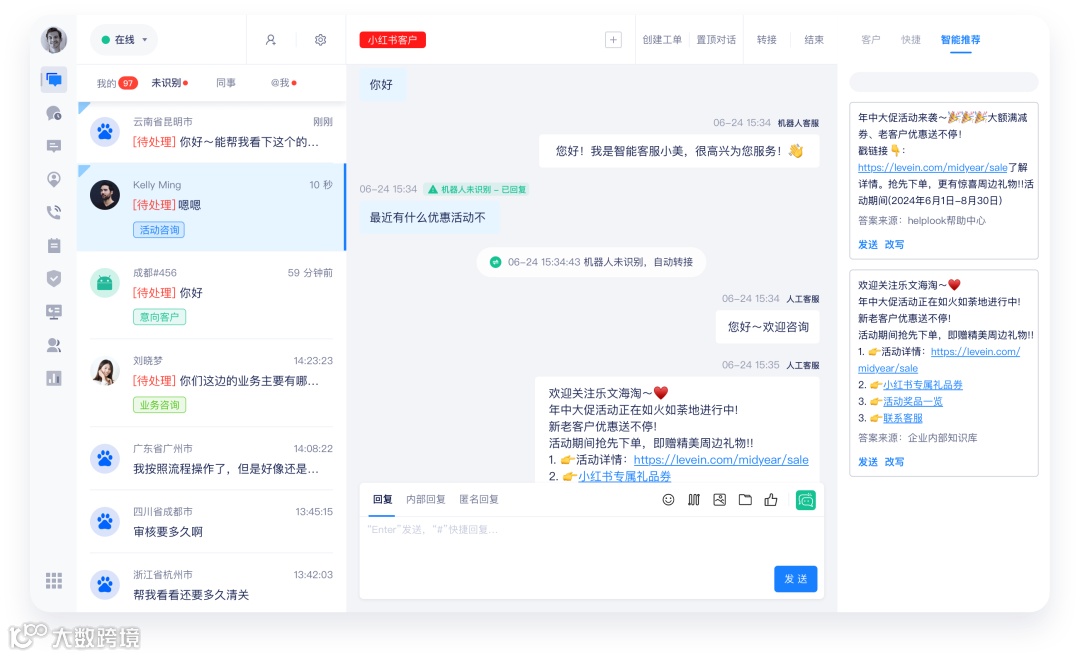1080x657 pixels.
Task: Open the 刘晓梦 conversation
Action: coord(211,383)
